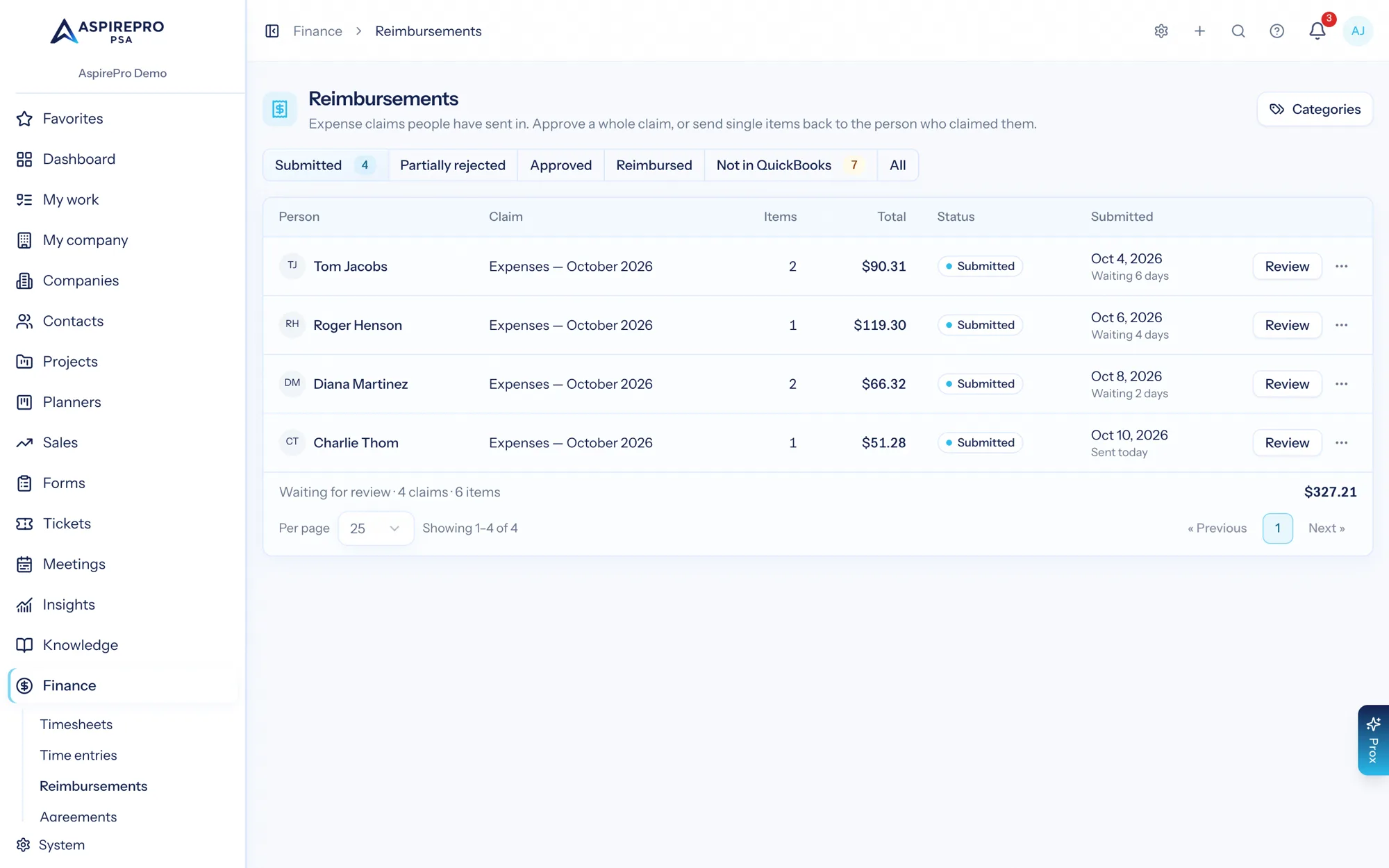Open Insights from sidebar
The height and width of the screenshot is (868, 1389).
tap(122, 605)
